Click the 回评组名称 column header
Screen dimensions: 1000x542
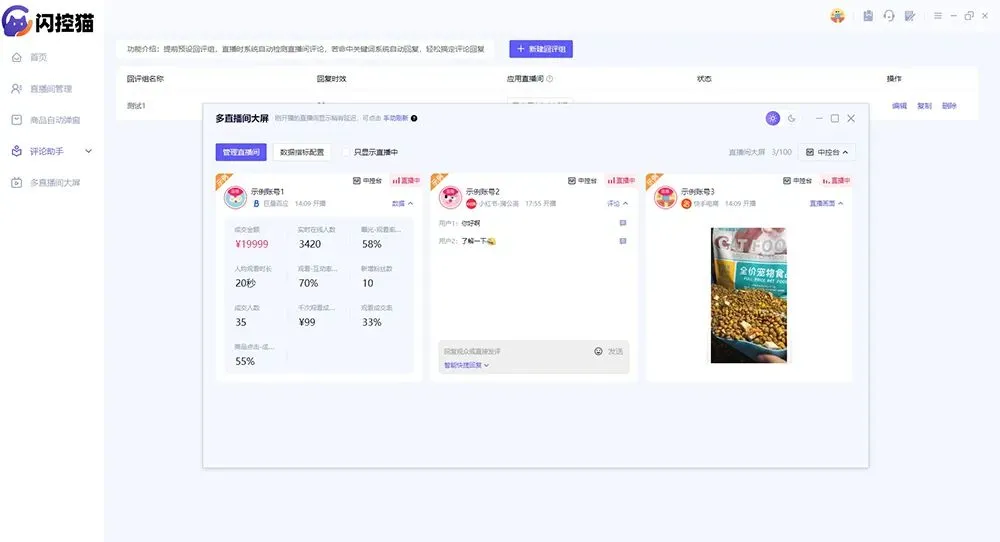(145, 79)
